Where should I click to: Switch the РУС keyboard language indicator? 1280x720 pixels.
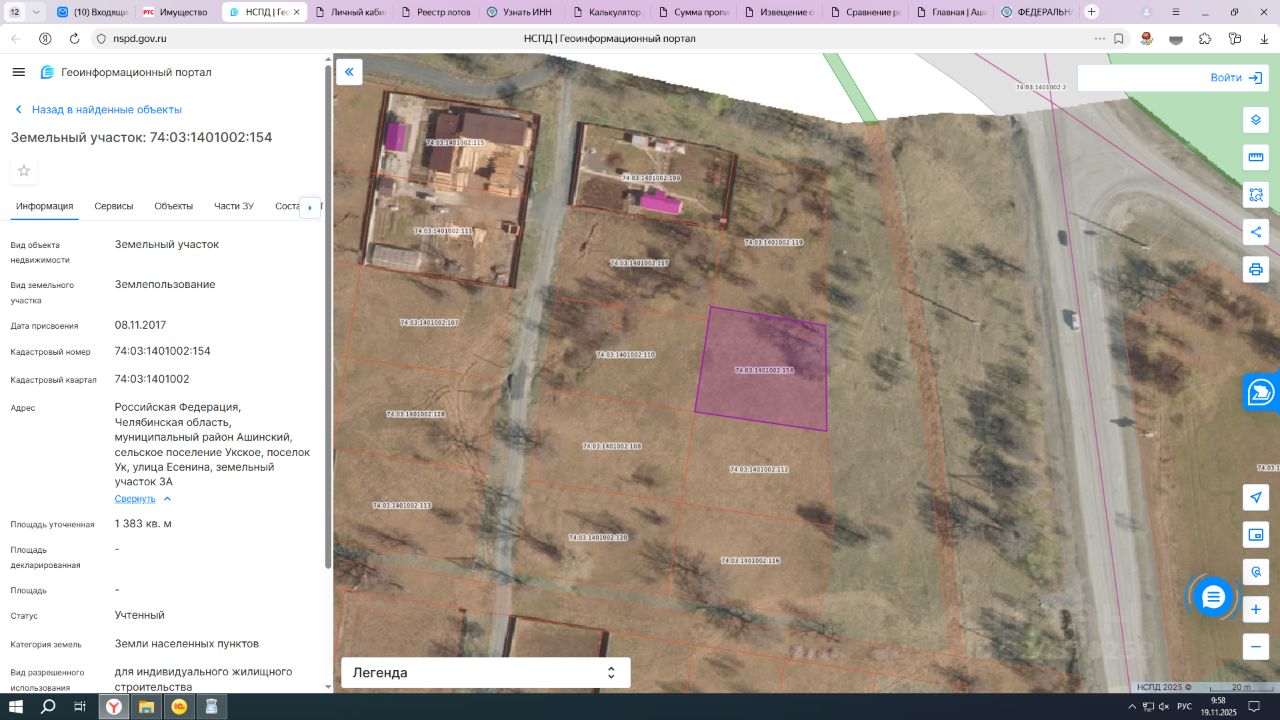[x=1184, y=707]
